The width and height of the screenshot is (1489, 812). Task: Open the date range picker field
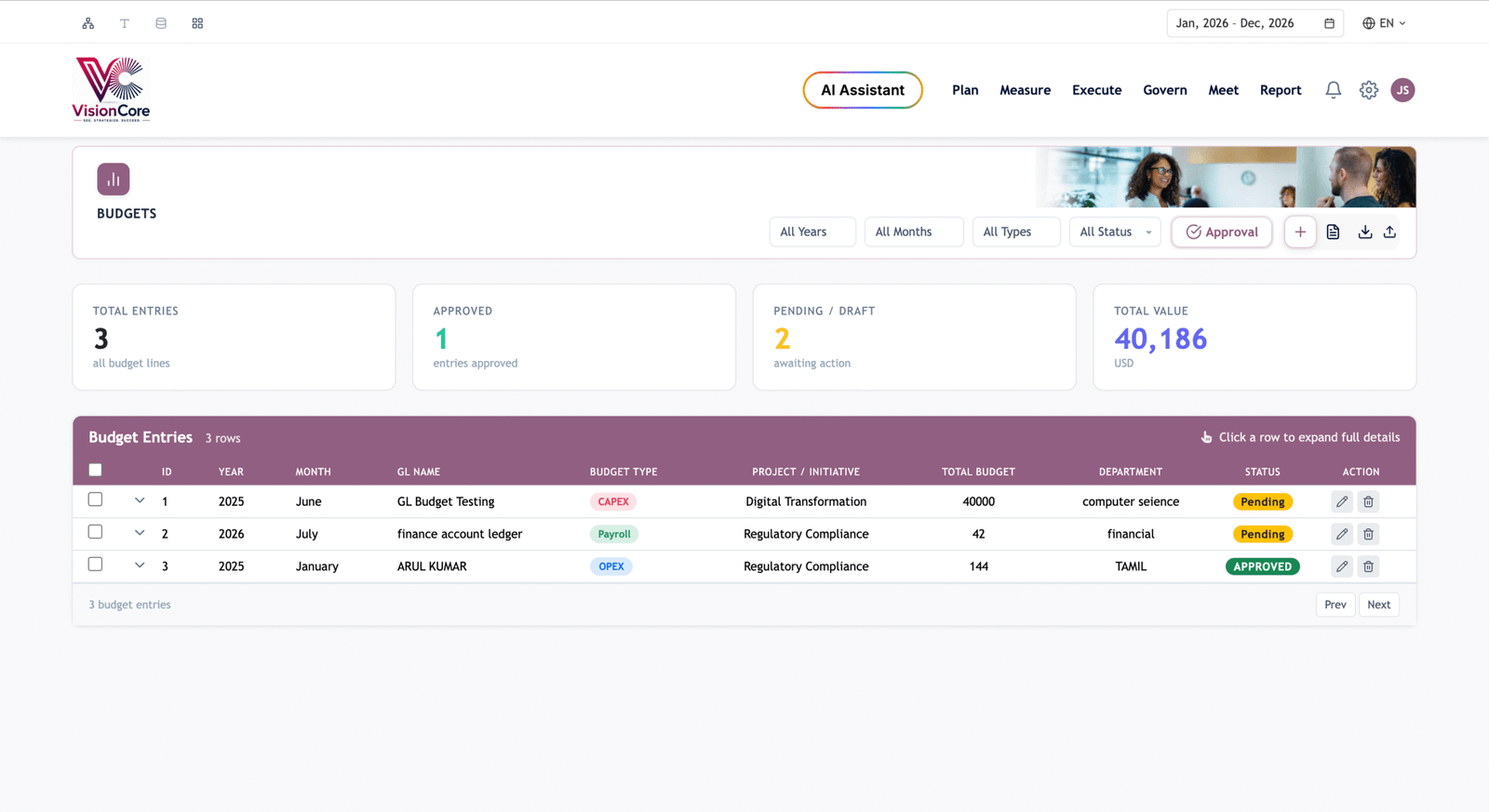click(1254, 23)
